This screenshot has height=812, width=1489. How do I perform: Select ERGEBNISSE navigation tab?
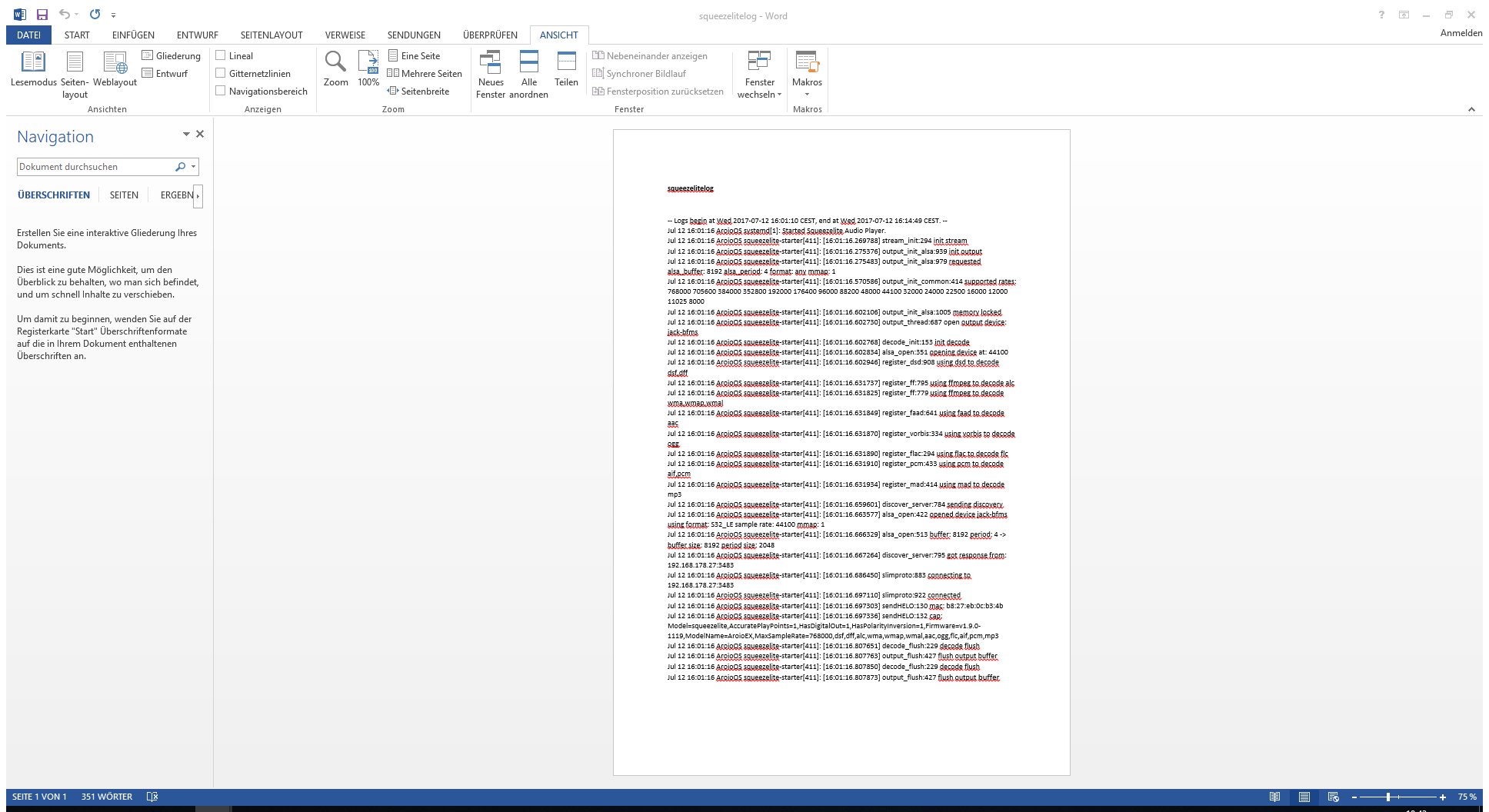pyautogui.click(x=177, y=195)
